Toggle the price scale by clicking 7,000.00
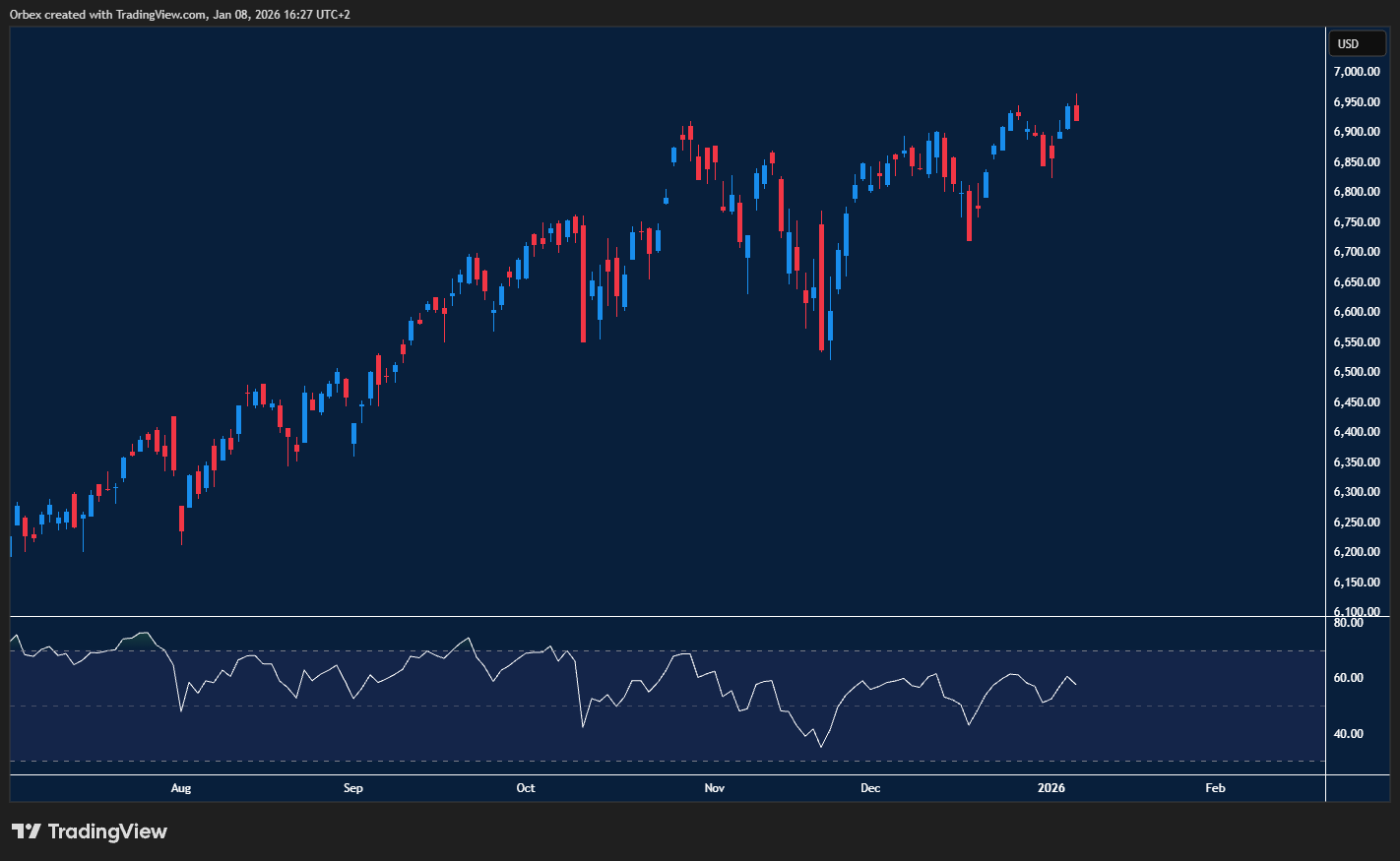The width and height of the screenshot is (1400, 861). tap(1356, 71)
